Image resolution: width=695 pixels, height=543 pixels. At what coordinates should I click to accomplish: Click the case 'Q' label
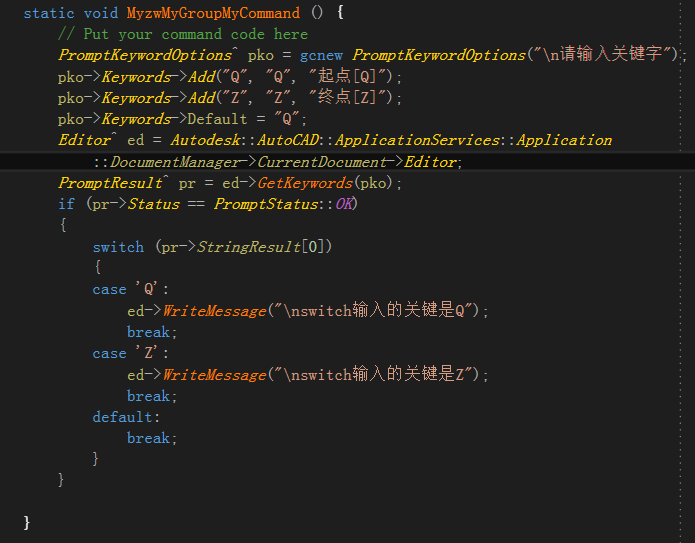131,289
